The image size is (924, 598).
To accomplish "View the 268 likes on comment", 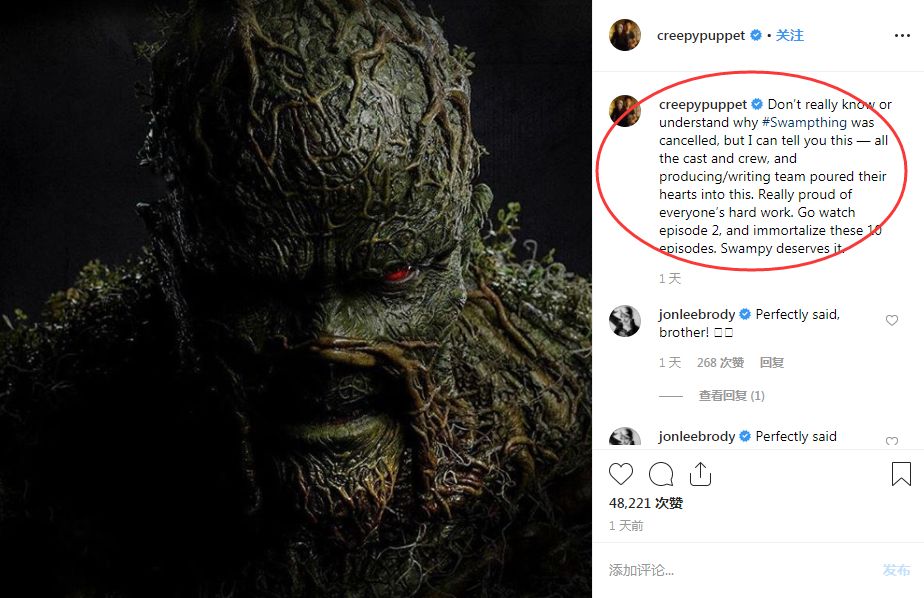I will pyautogui.click(x=720, y=363).
